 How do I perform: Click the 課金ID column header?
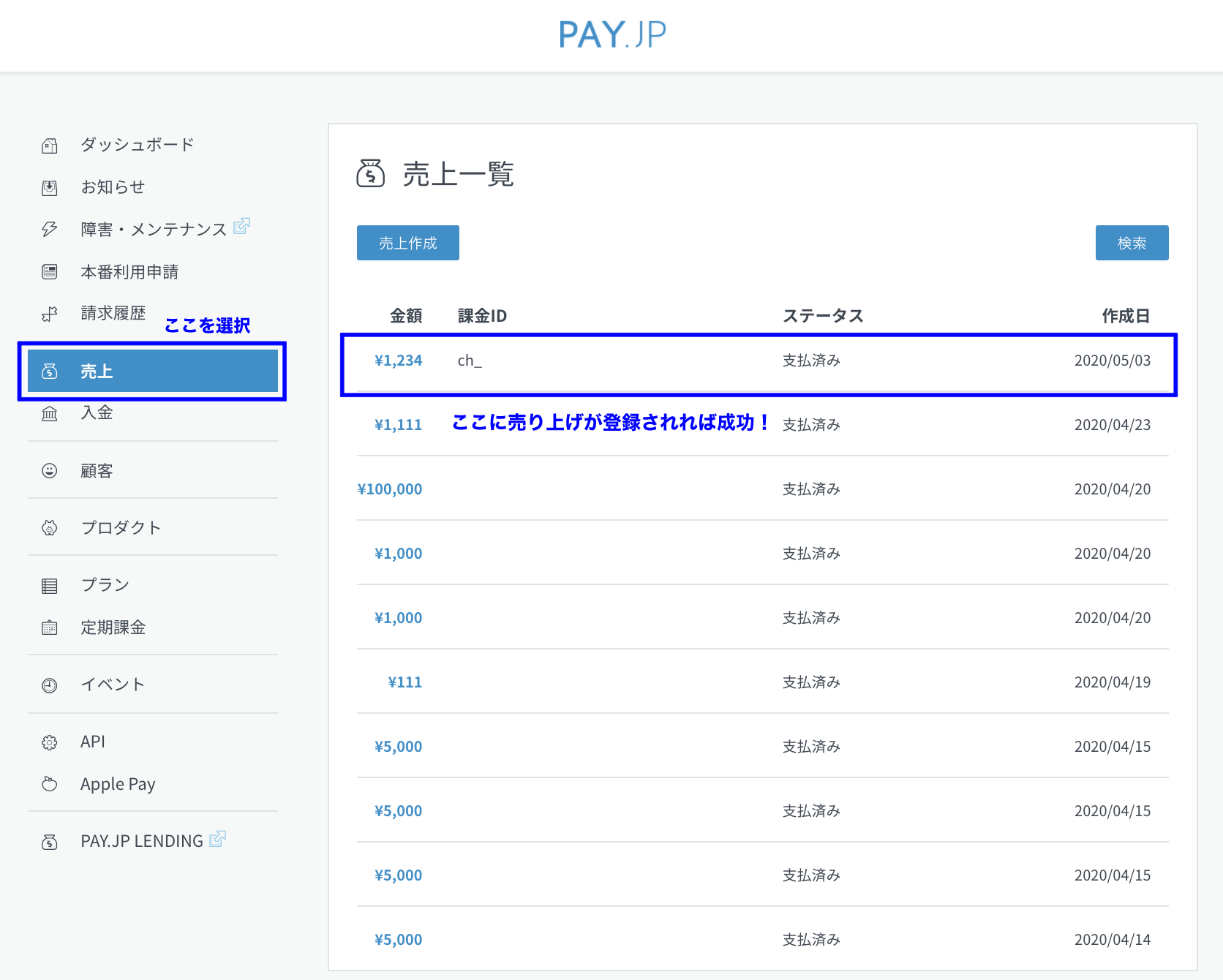[482, 316]
